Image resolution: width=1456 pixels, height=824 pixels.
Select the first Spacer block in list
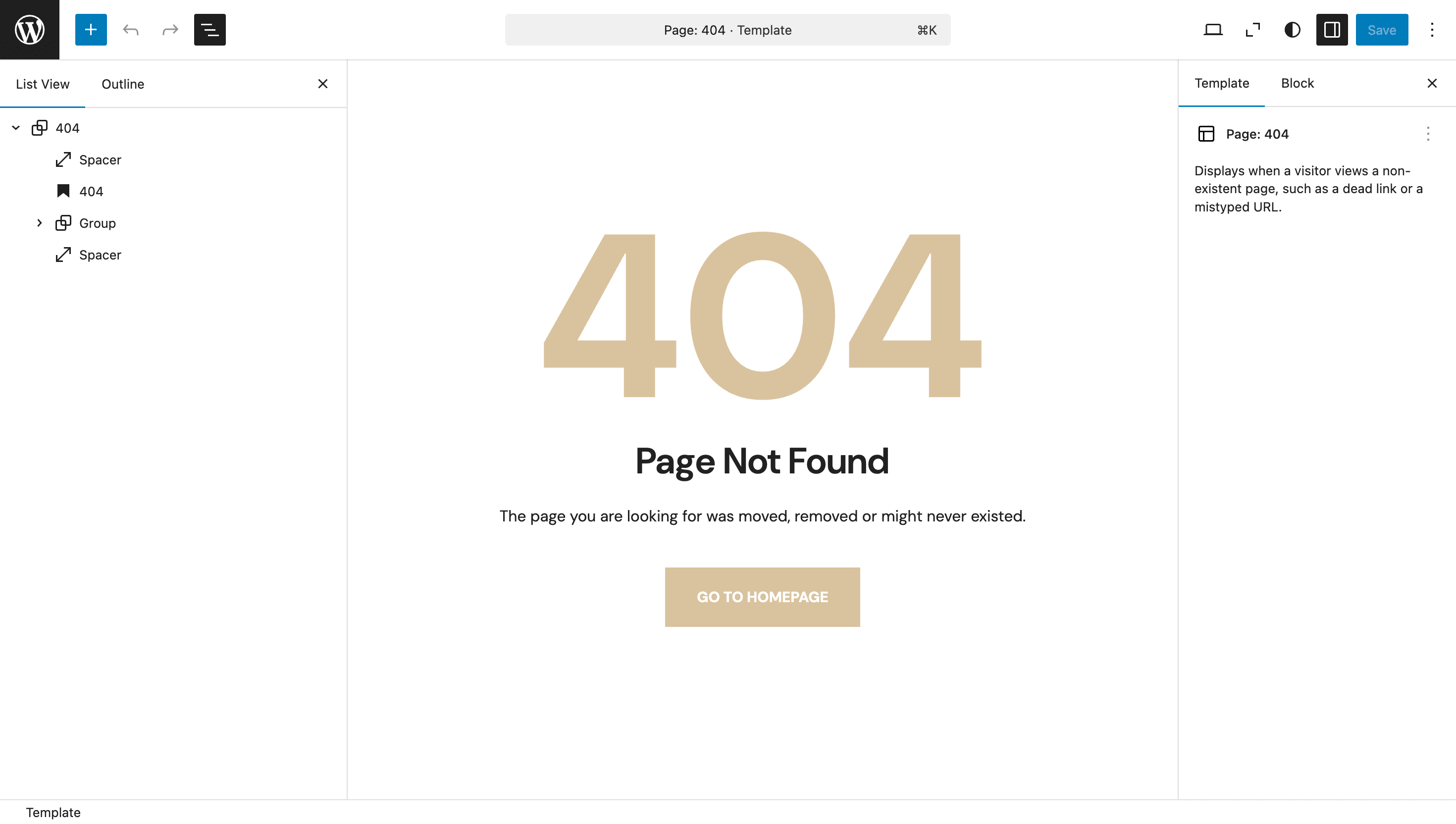click(100, 159)
